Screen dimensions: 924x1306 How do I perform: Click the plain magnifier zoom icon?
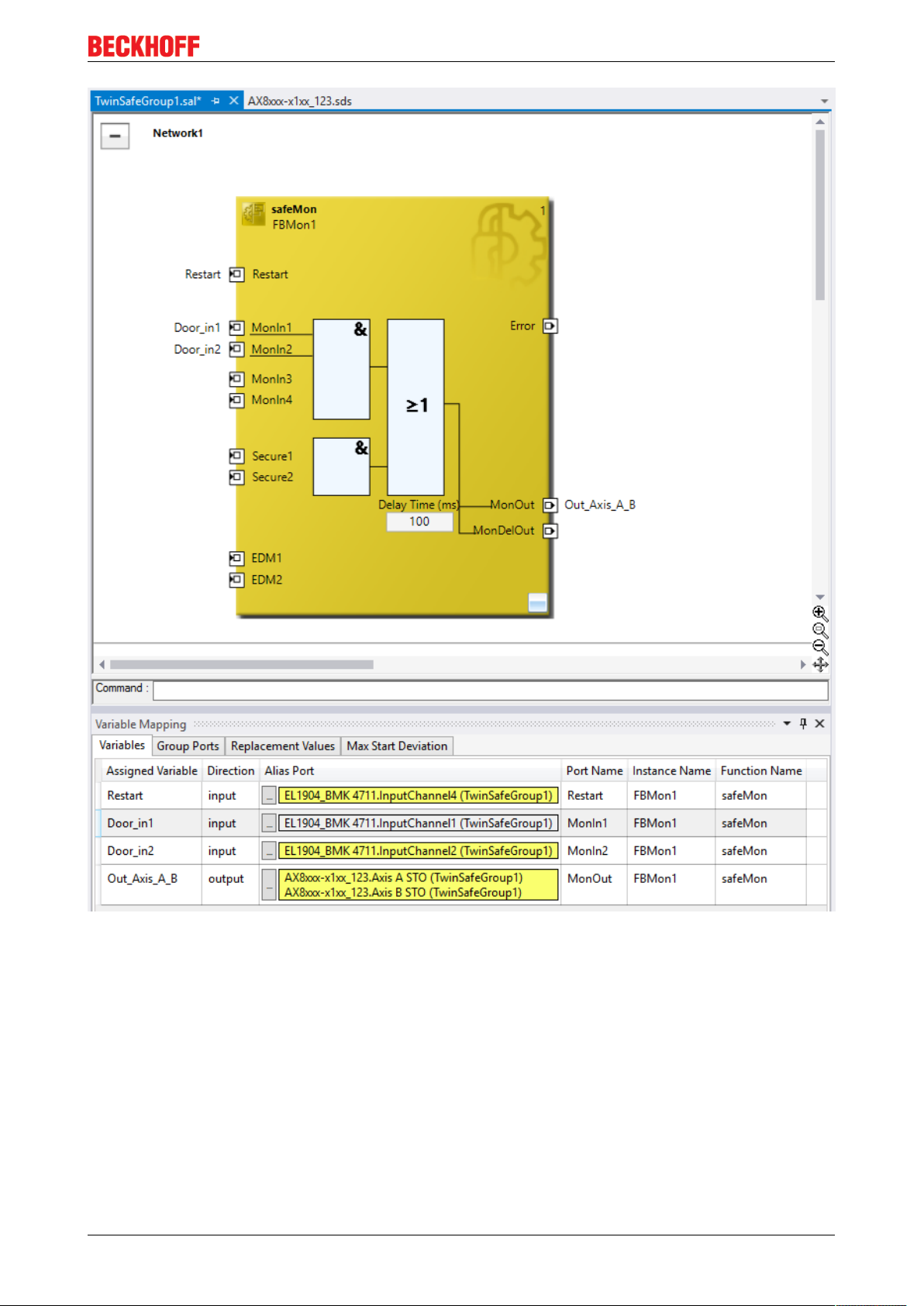(x=820, y=631)
